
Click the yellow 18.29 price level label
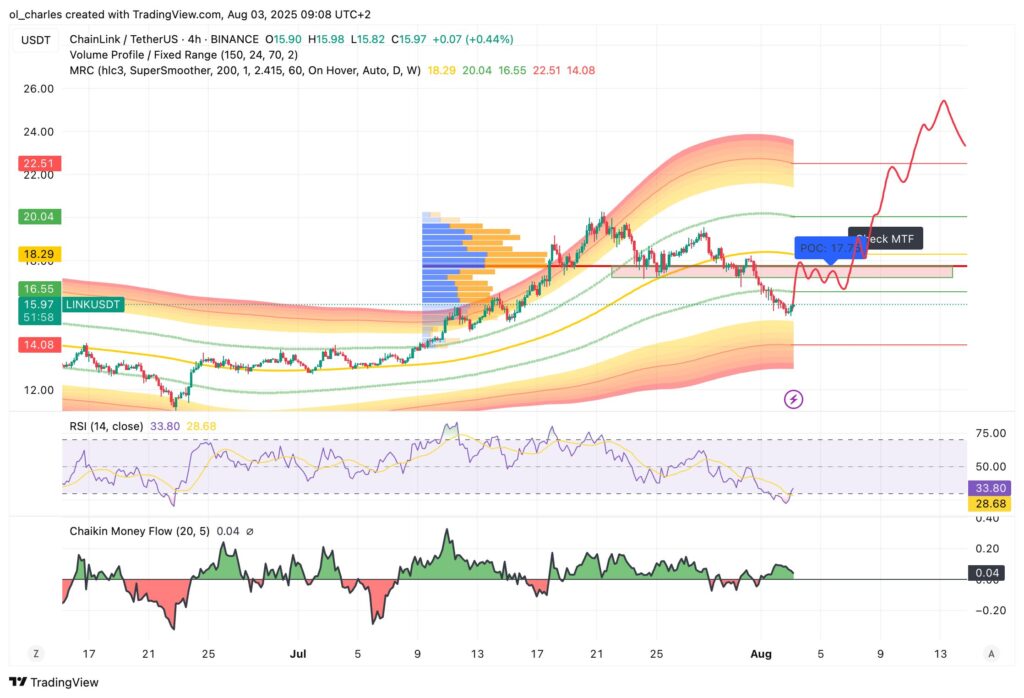38,254
